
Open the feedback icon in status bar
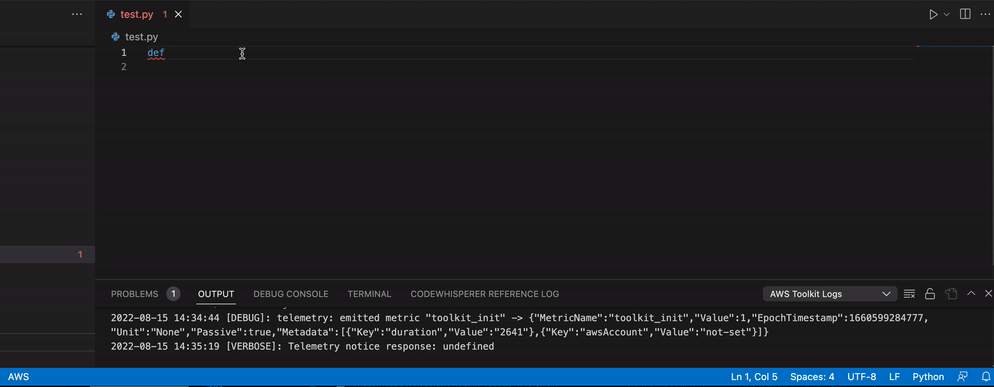point(963,377)
